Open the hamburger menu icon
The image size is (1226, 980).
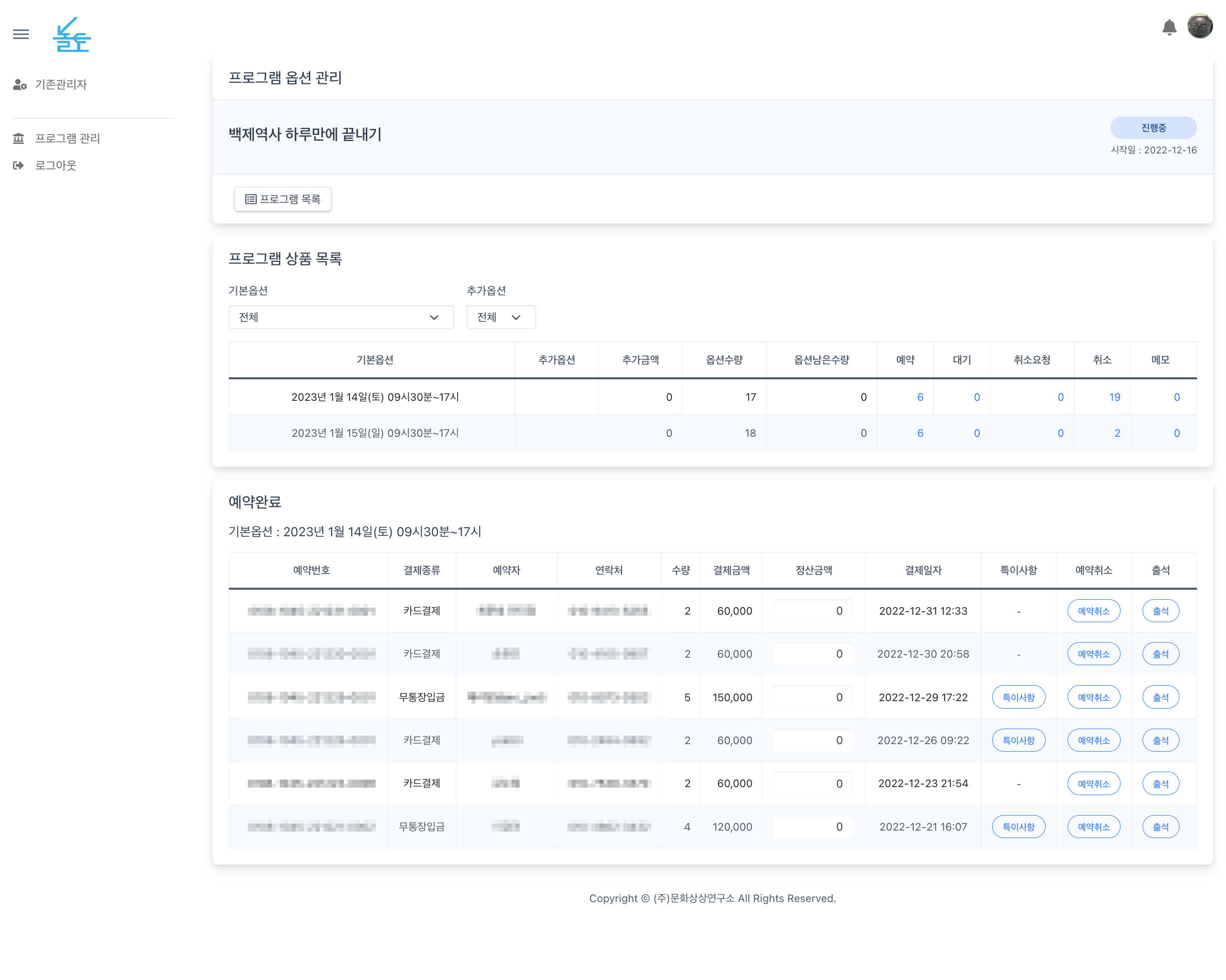[21, 34]
